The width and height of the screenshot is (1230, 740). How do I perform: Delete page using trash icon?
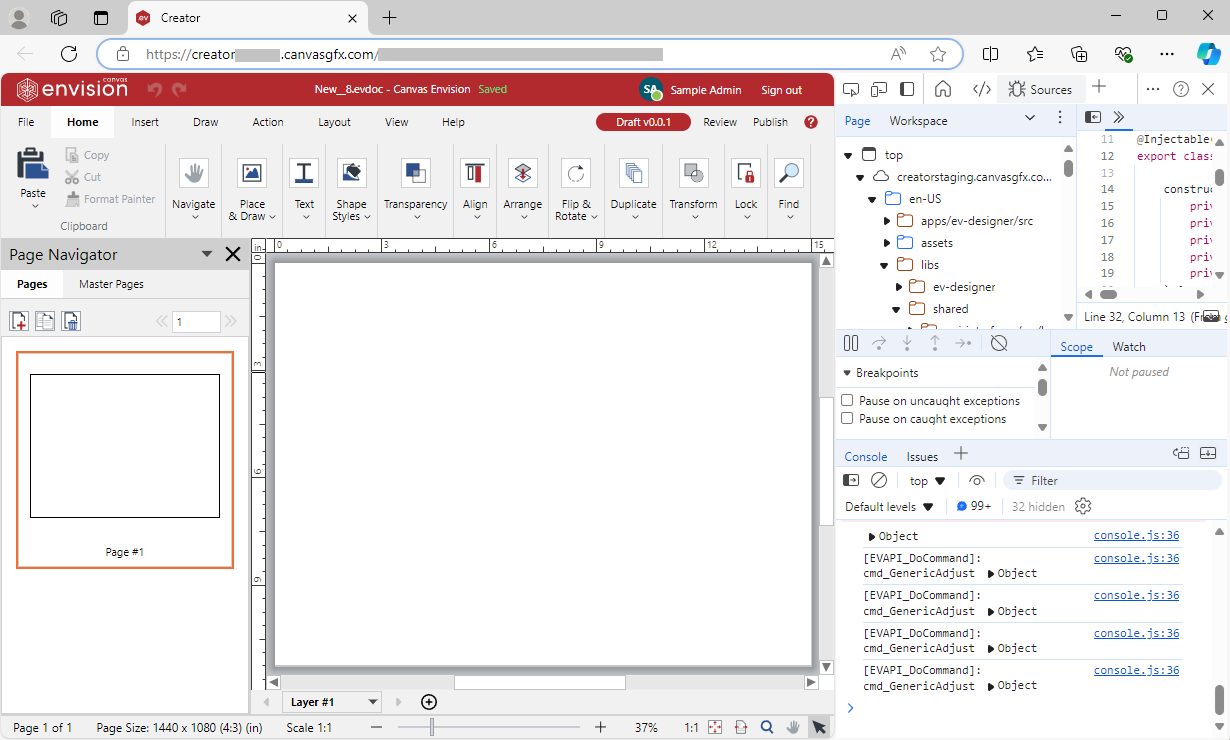[71, 321]
